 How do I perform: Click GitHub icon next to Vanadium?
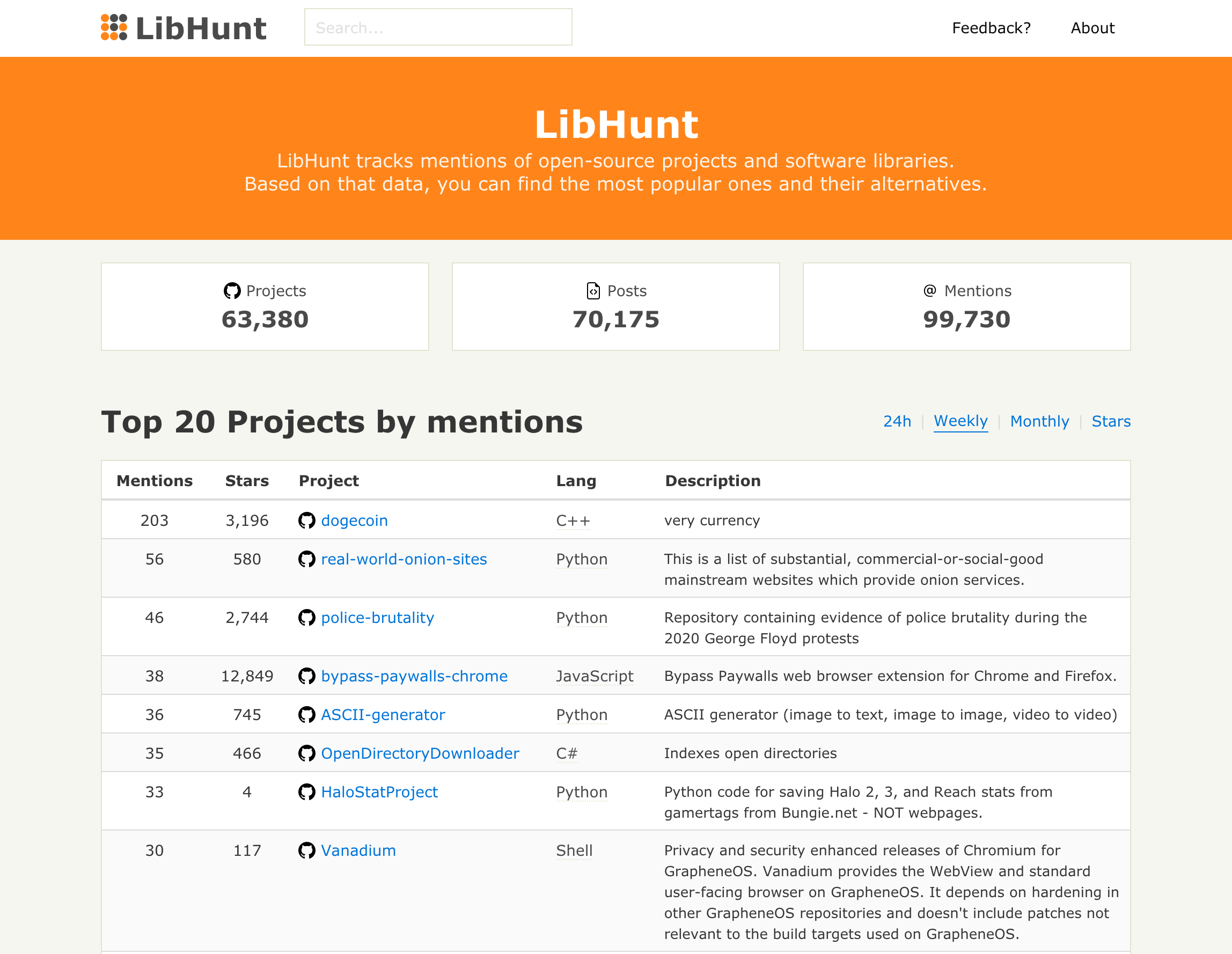coord(306,850)
